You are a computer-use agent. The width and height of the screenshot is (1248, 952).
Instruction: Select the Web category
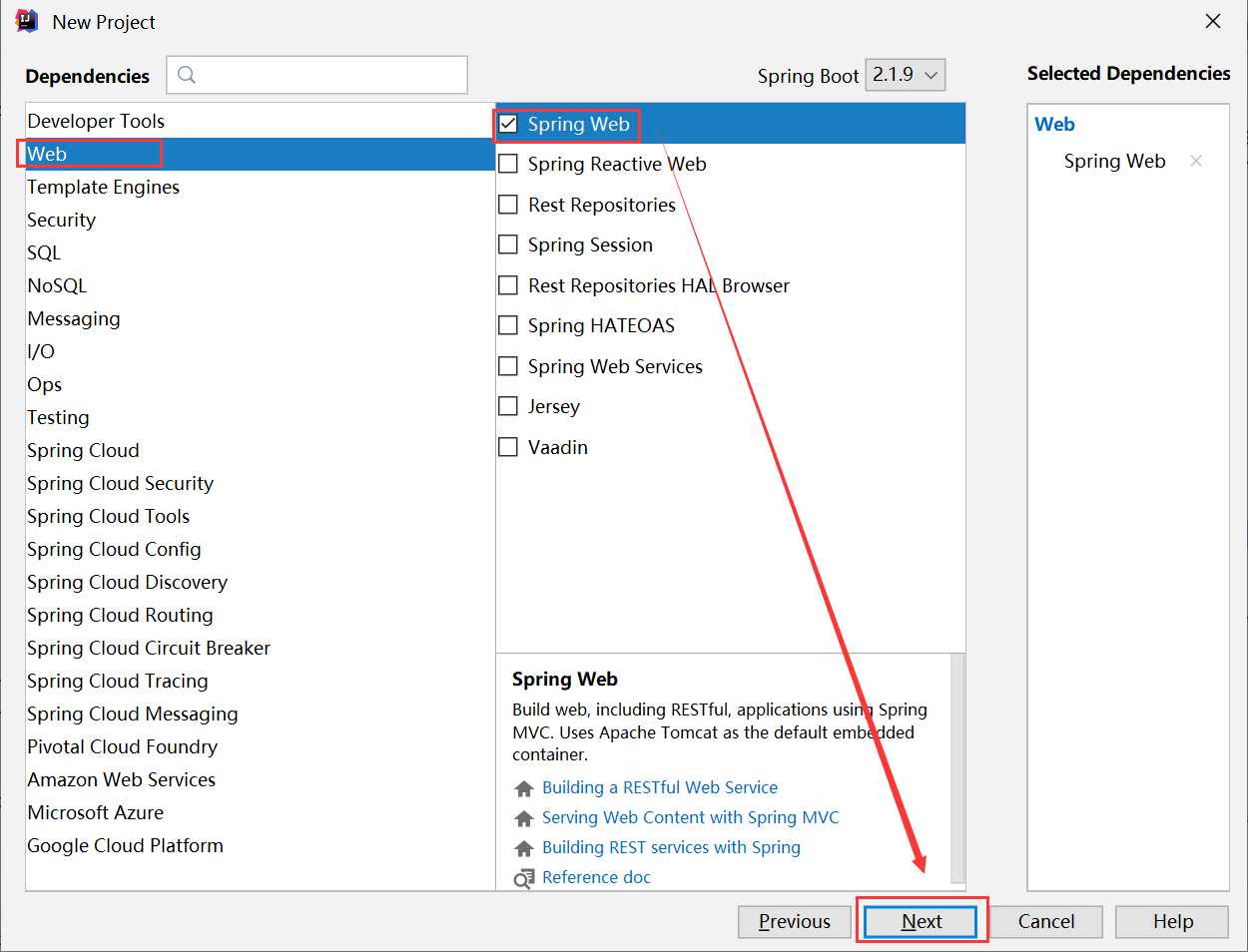(261, 154)
